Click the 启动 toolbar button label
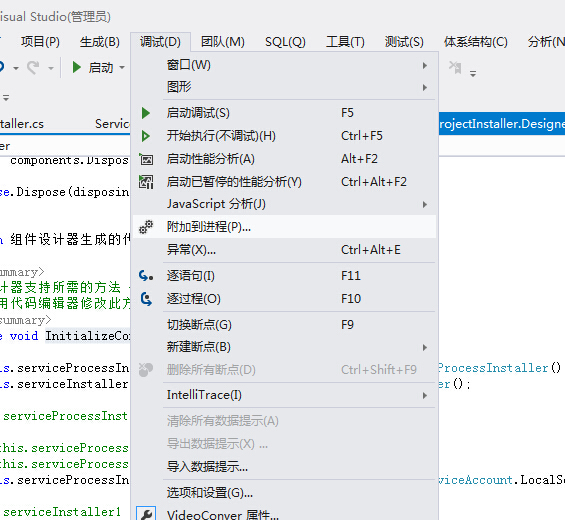This screenshot has height=520, width=565. 101,67
